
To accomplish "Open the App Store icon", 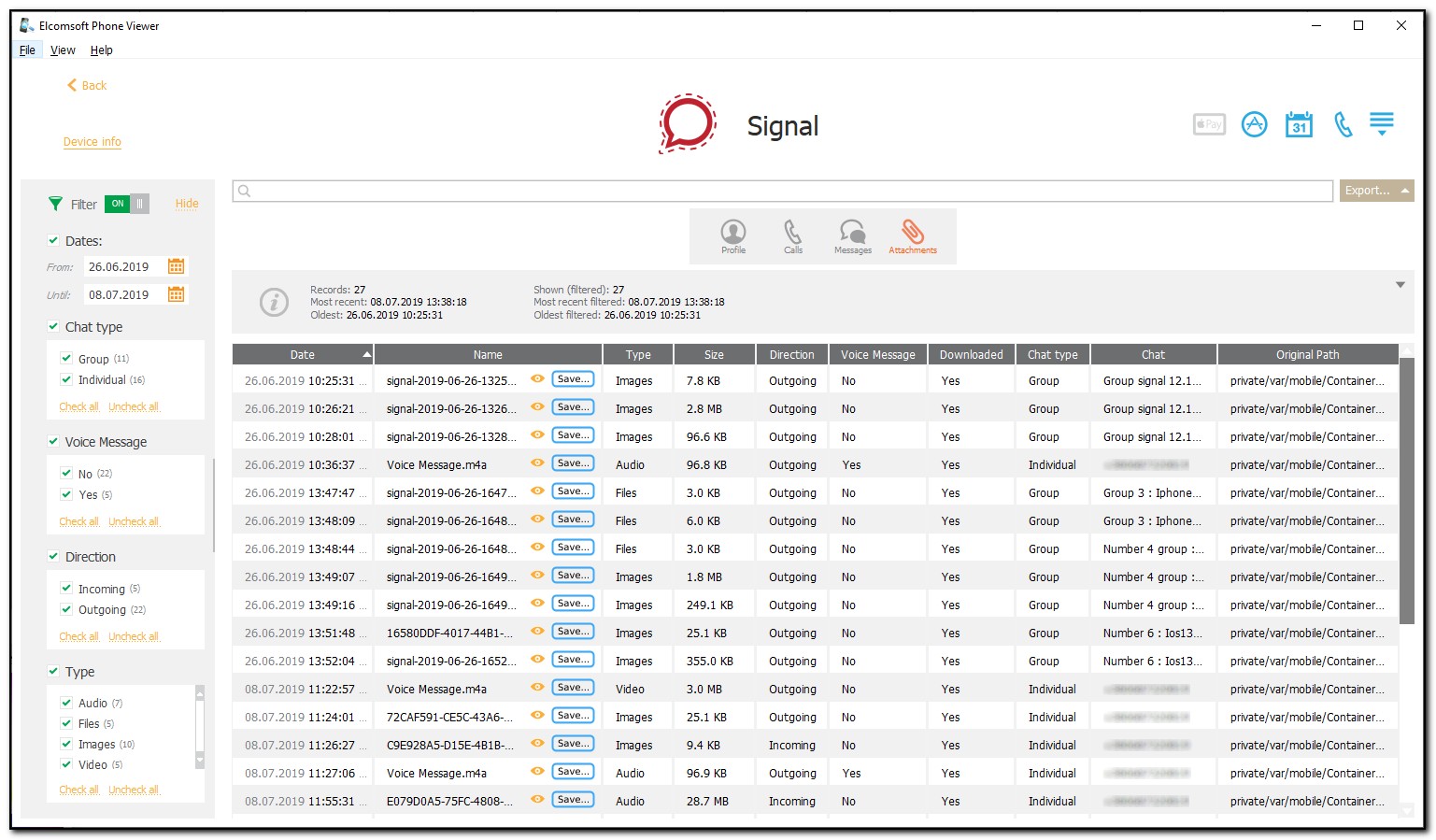I will coord(1254,124).
